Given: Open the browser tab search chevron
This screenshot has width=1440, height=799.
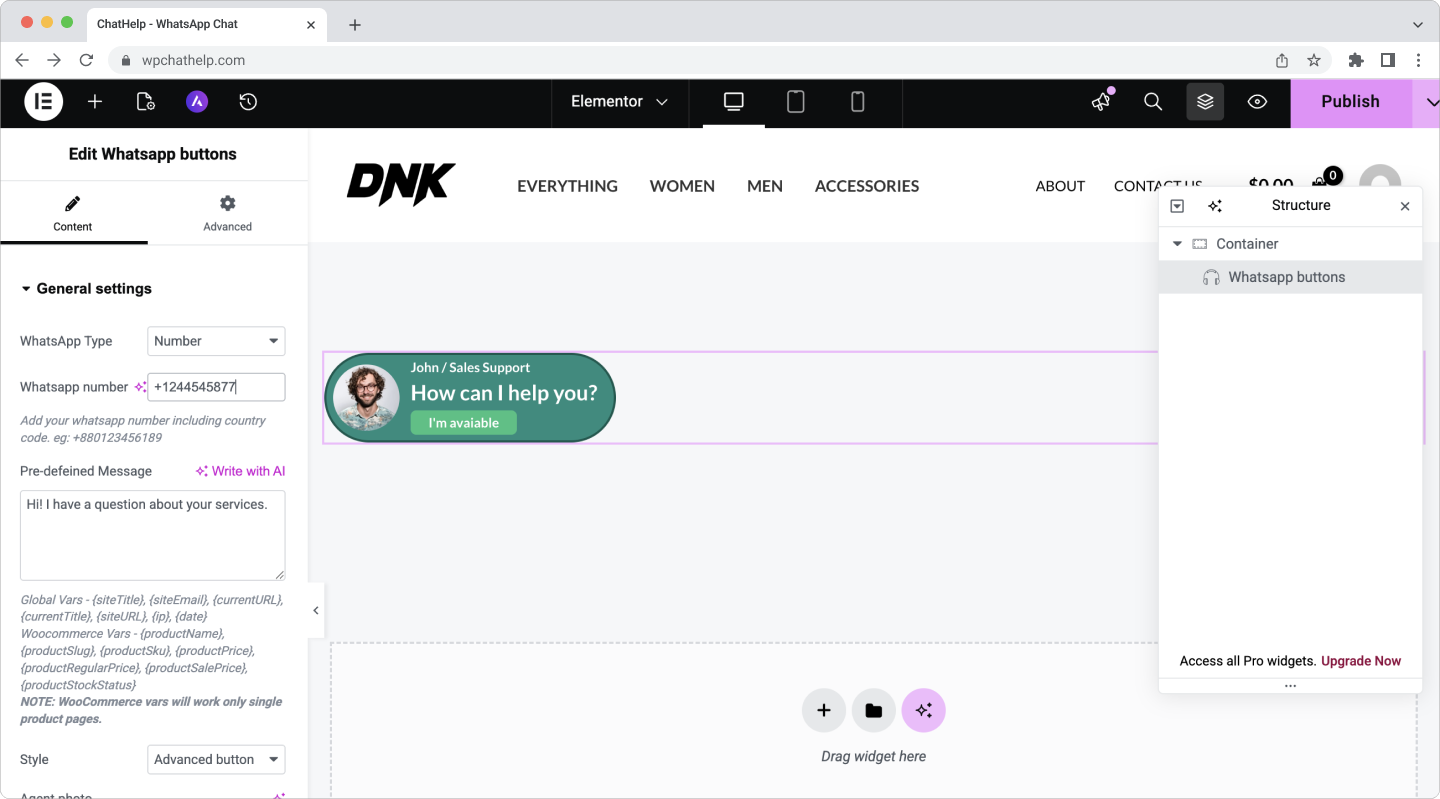Looking at the screenshot, I should (x=1417, y=24).
